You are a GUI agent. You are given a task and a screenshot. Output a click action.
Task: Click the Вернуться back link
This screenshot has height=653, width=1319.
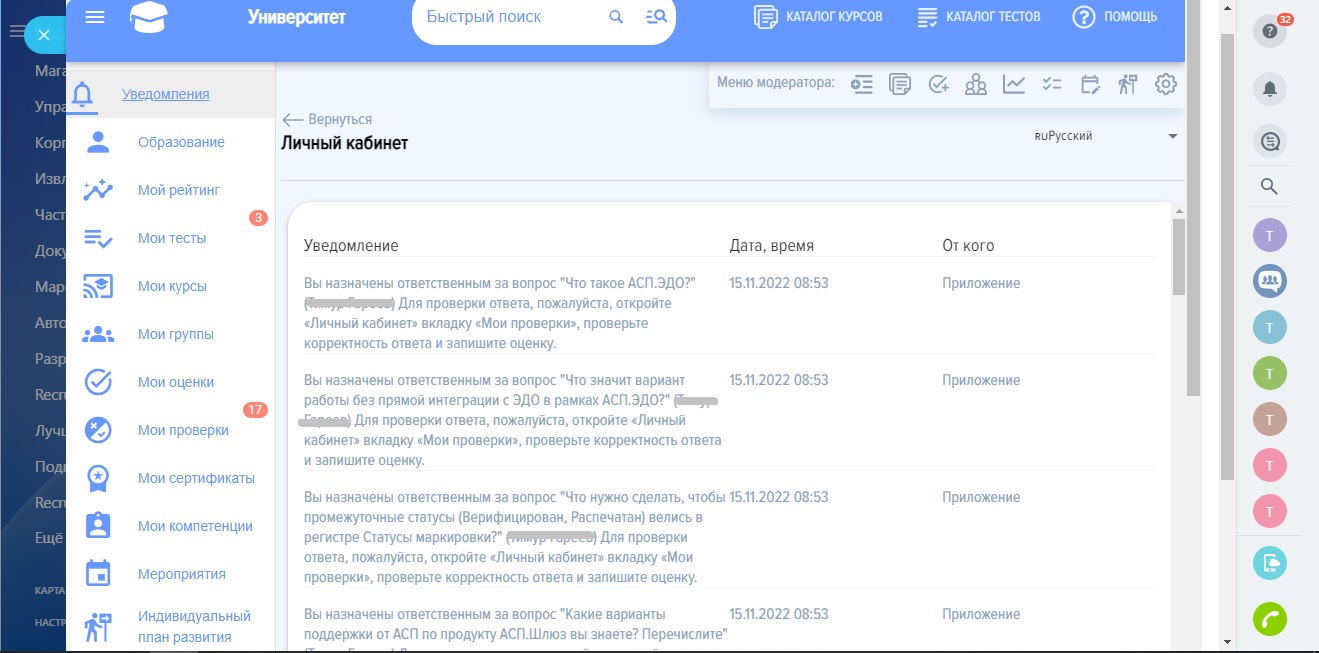pos(328,119)
